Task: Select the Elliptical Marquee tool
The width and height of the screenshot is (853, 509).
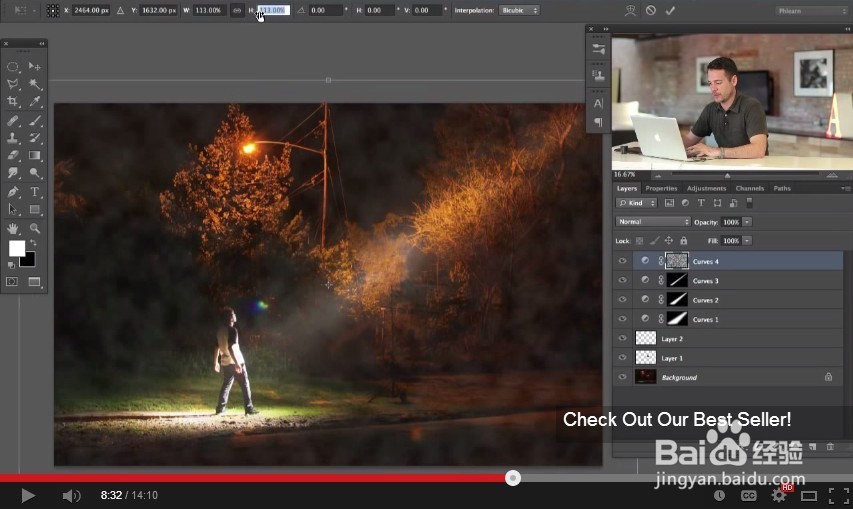Action: [13, 67]
